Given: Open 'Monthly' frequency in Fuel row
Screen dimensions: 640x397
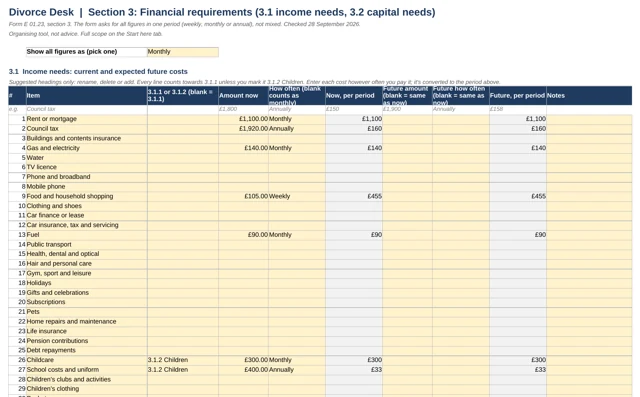Looking at the screenshot, I should click(297, 235).
